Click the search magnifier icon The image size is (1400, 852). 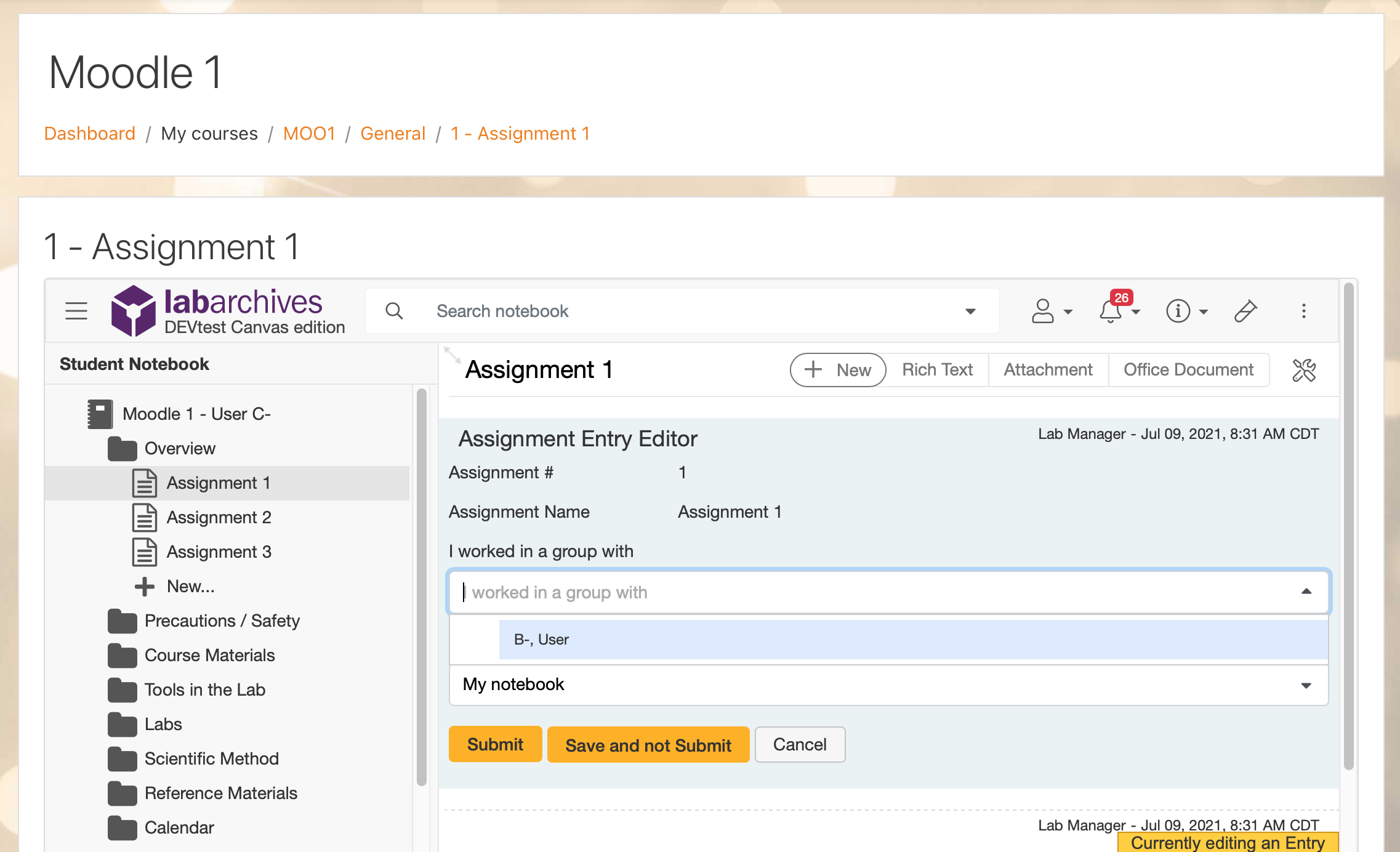(x=394, y=311)
